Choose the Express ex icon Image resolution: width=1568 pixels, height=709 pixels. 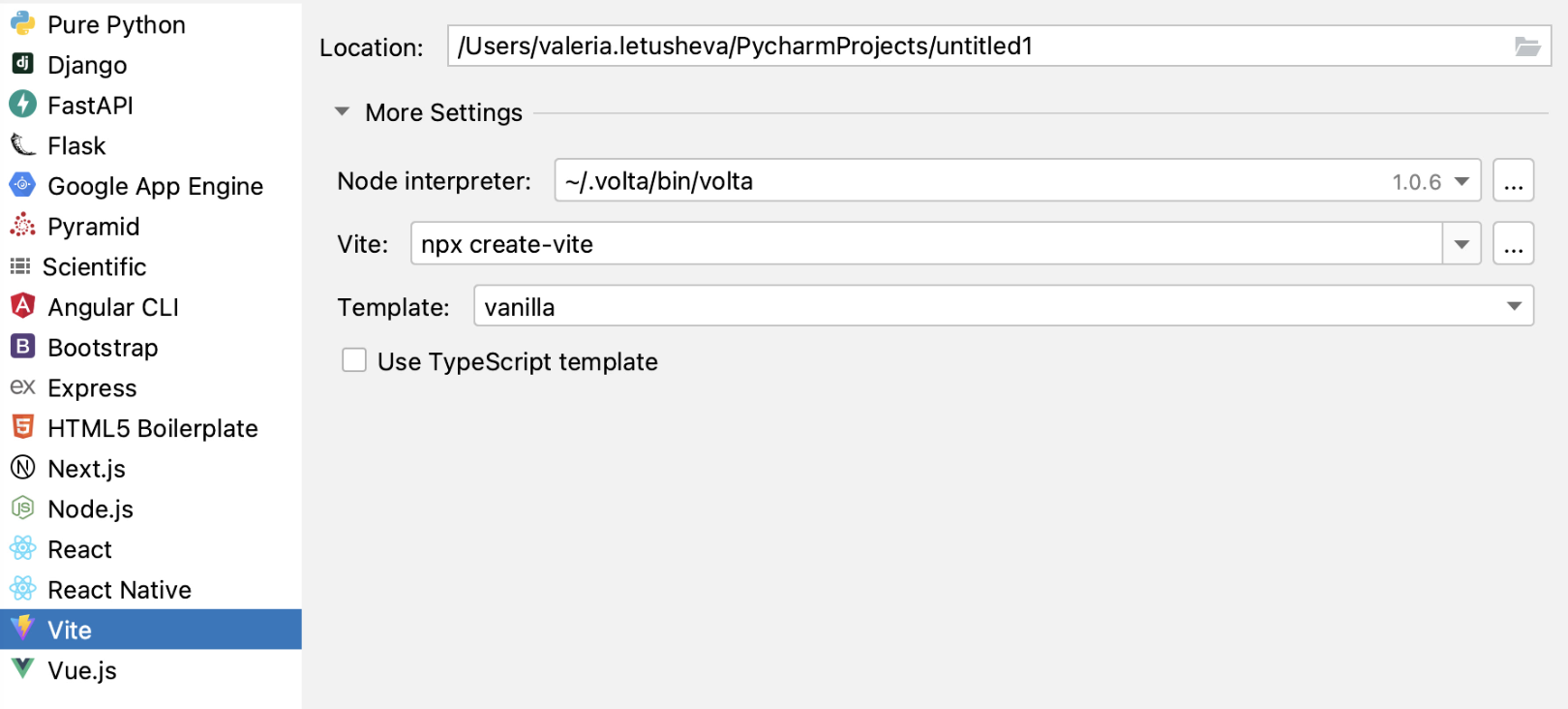[x=22, y=386]
